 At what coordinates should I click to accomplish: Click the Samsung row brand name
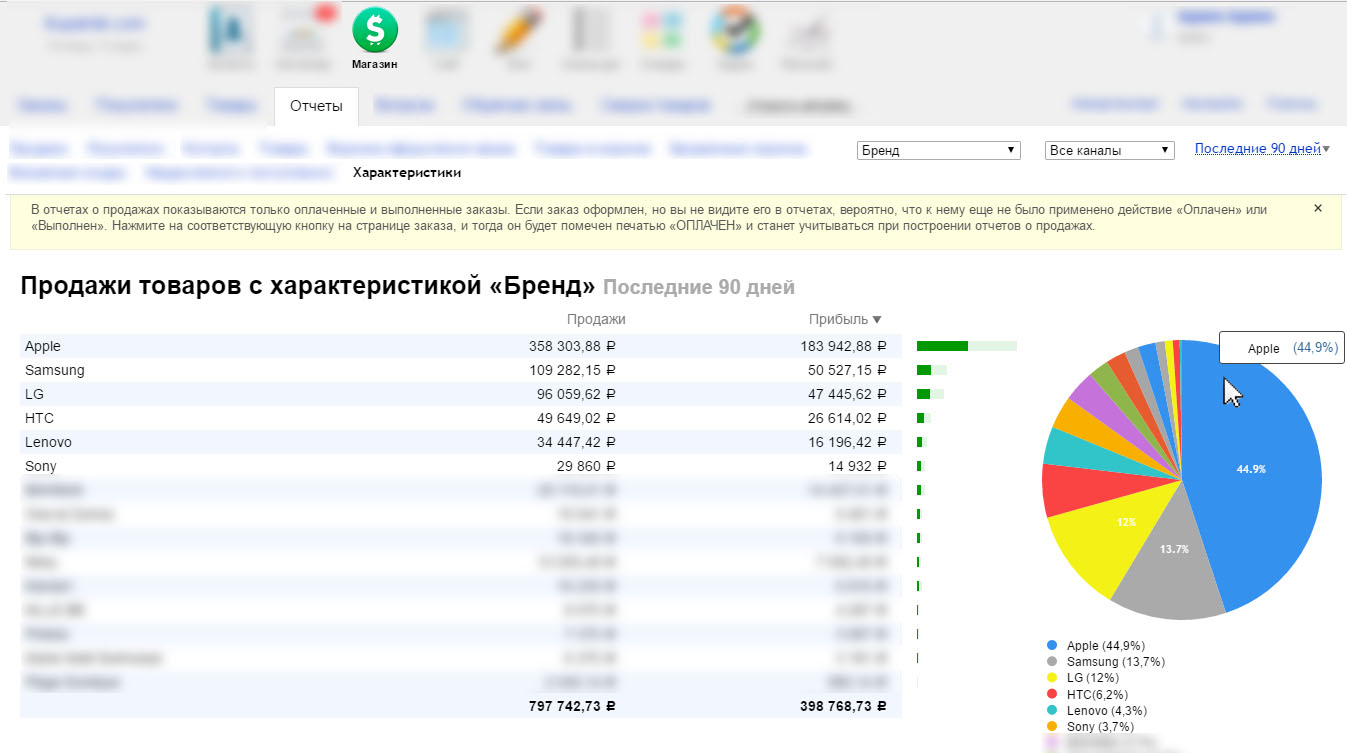(55, 370)
